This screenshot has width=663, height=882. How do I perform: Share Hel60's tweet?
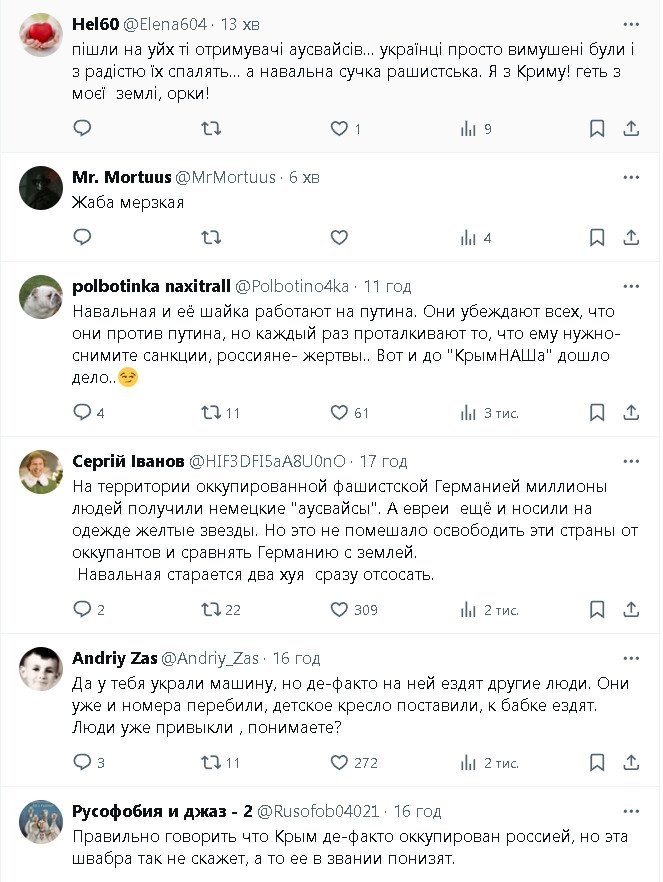point(631,128)
